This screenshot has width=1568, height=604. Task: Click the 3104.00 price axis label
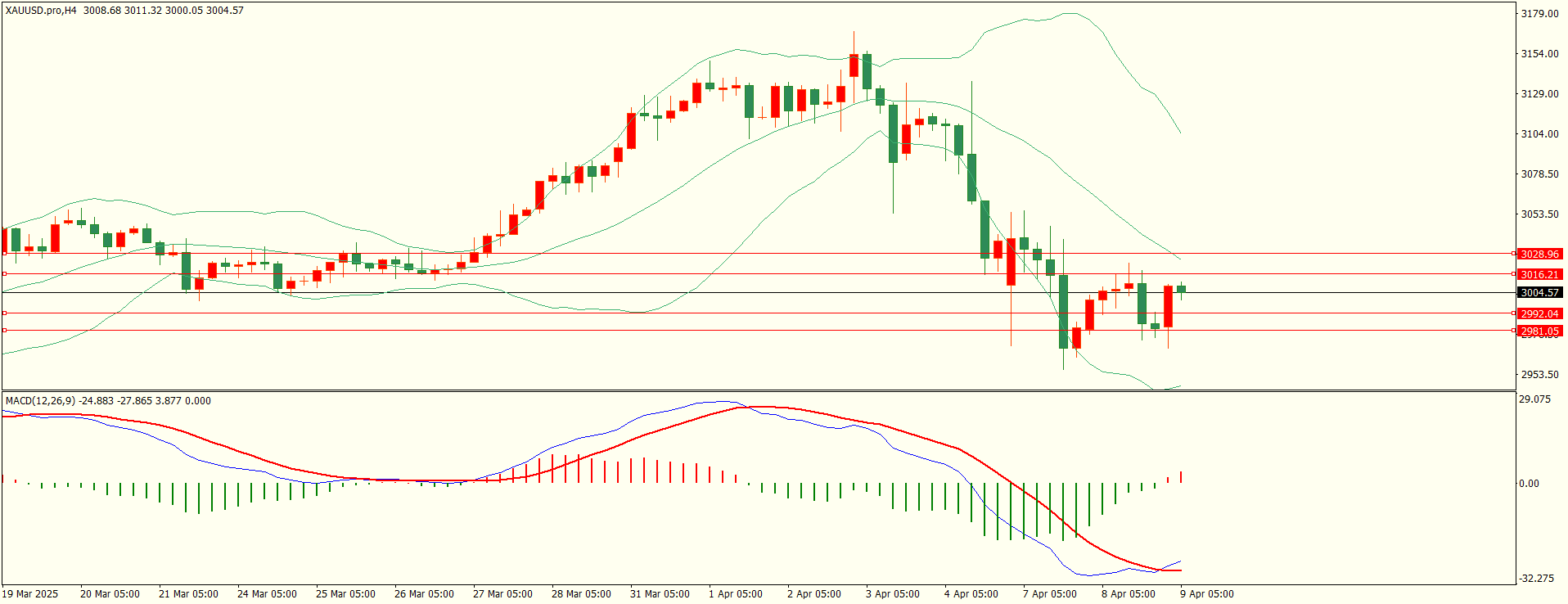point(1539,134)
